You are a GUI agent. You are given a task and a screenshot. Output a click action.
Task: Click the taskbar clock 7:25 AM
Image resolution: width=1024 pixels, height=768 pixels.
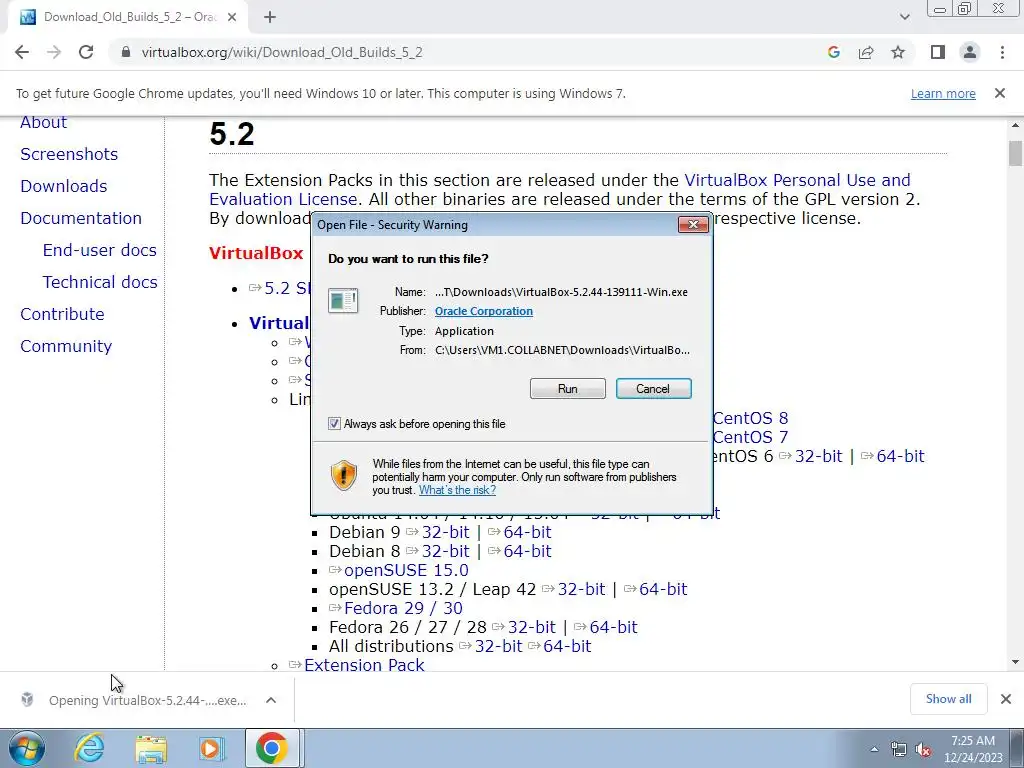[973, 749]
